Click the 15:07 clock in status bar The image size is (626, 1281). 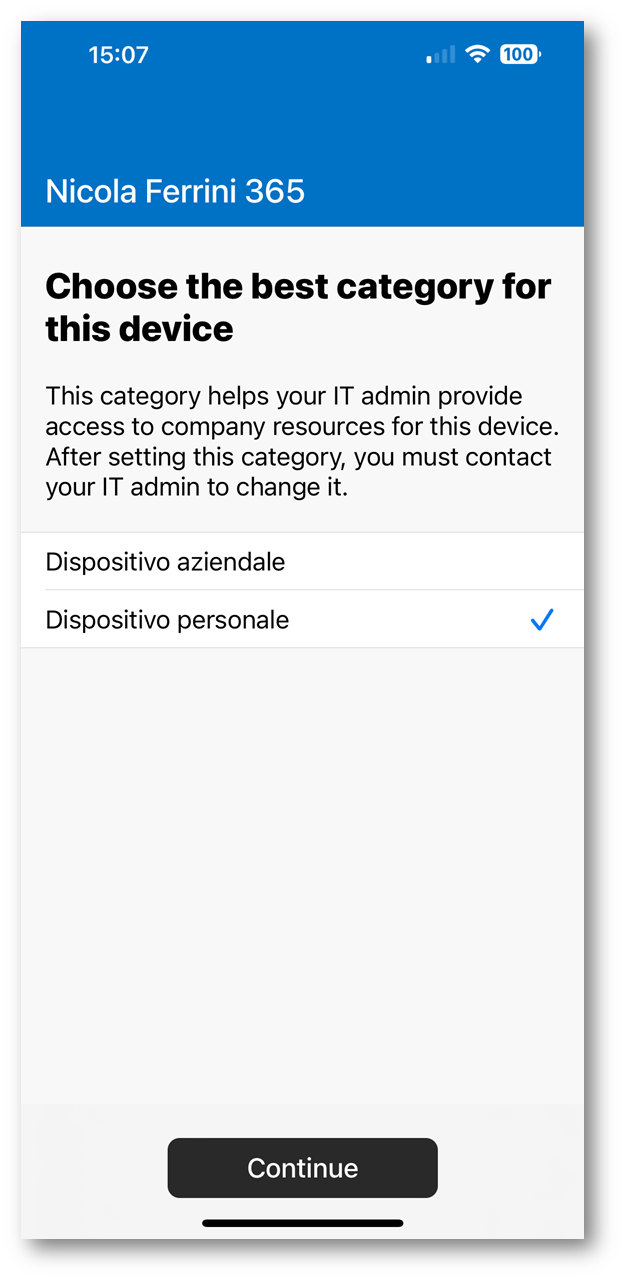[118, 55]
